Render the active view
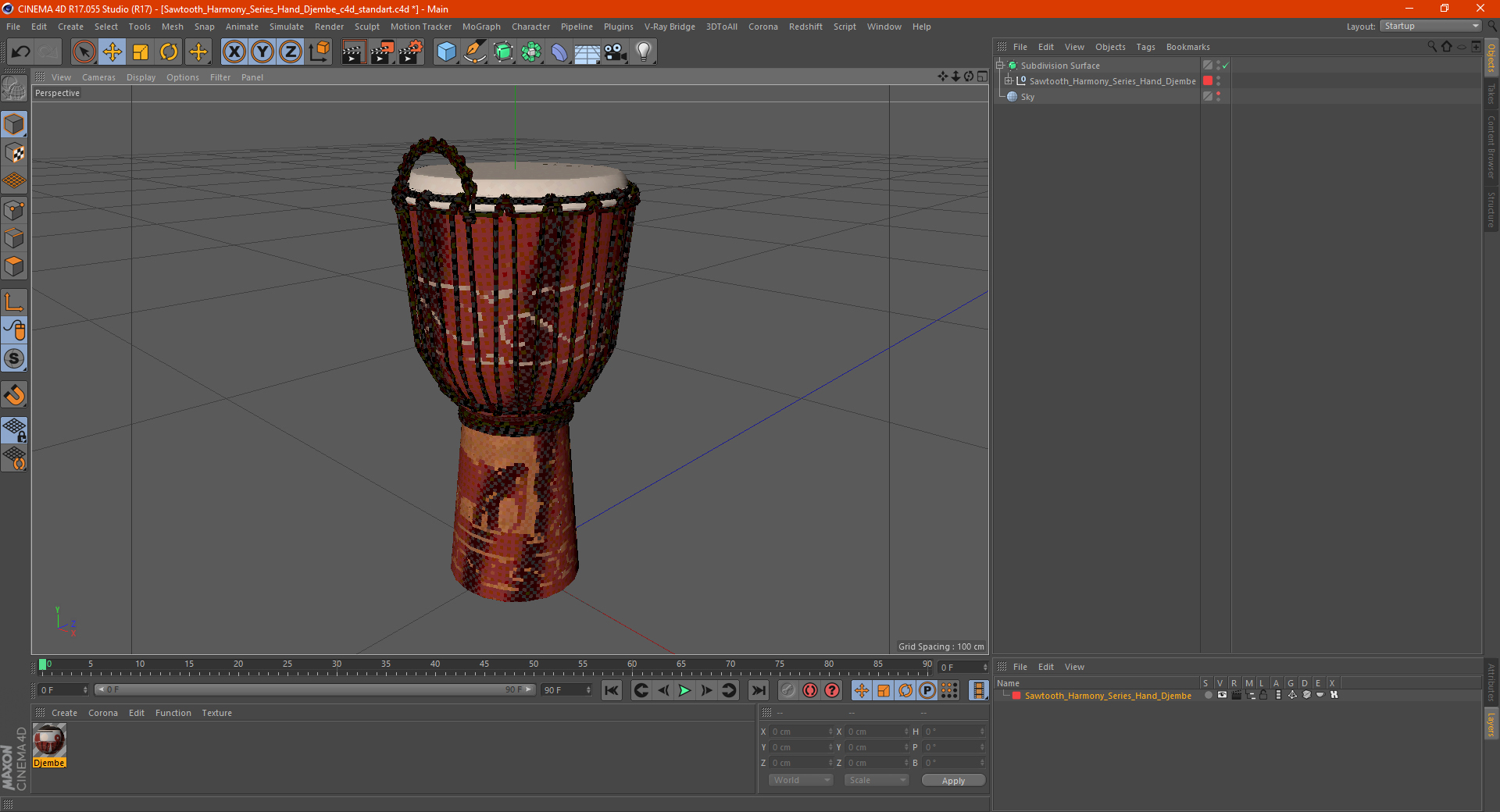The height and width of the screenshot is (812, 1500). (353, 52)
